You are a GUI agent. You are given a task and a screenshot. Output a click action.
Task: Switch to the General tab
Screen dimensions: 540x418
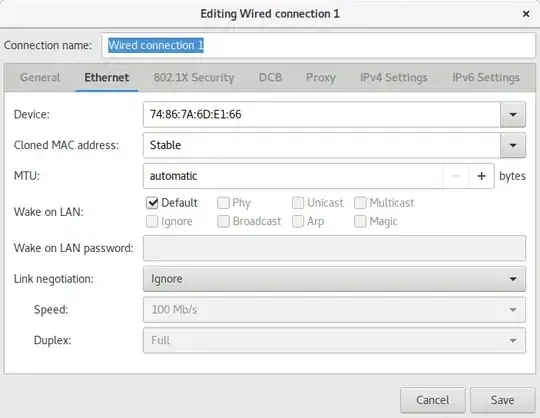40,77
